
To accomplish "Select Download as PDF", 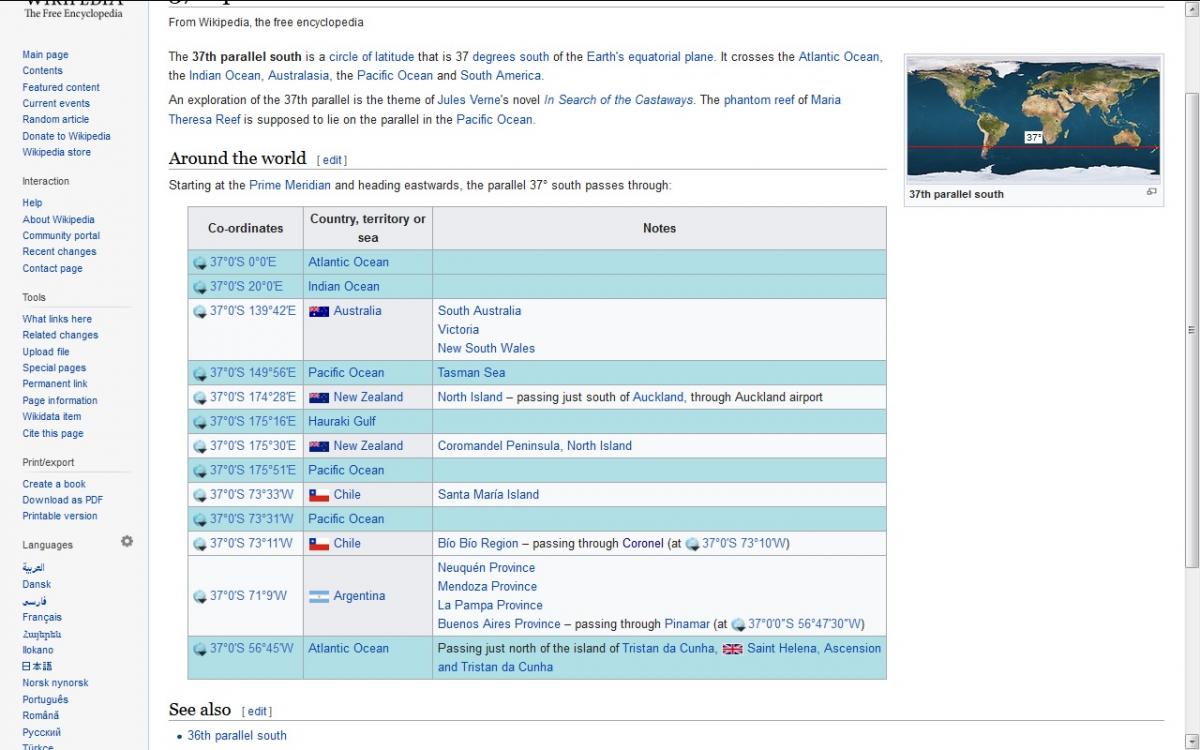I will (63, 500).
